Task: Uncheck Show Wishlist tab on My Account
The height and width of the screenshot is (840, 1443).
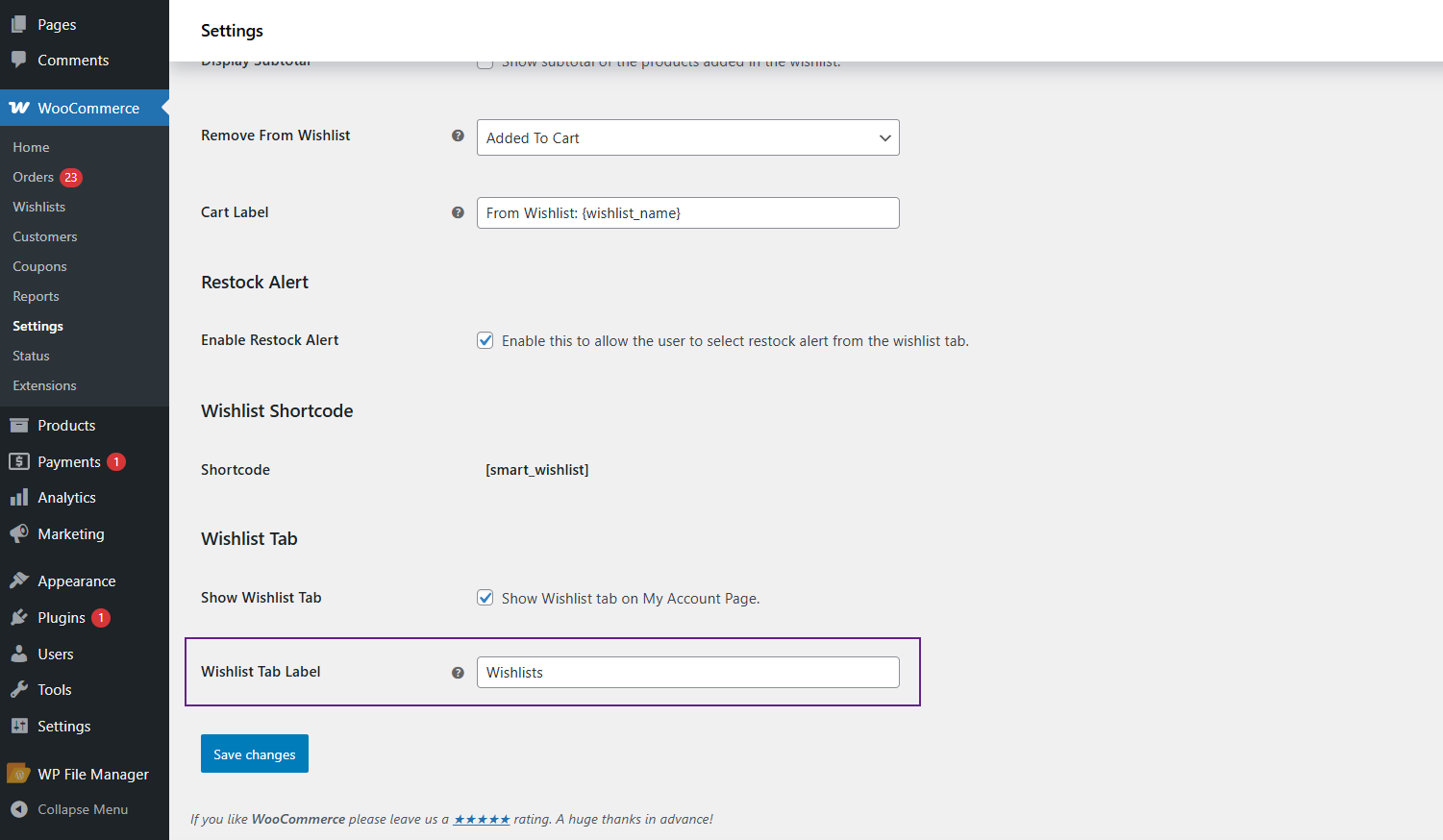Action: pyautogui.click(x=485, y=598)
